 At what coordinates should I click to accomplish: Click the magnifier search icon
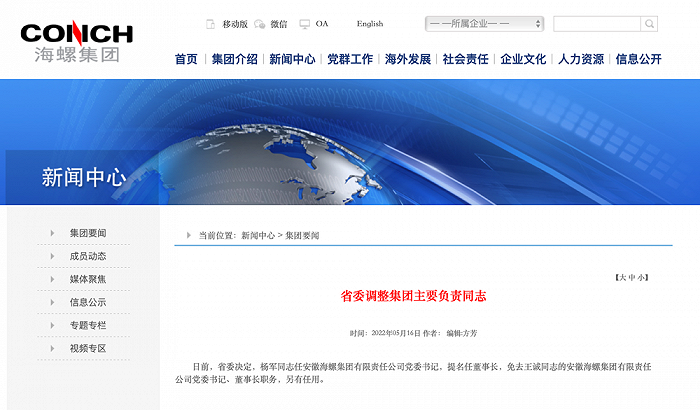tap(649, 23)
